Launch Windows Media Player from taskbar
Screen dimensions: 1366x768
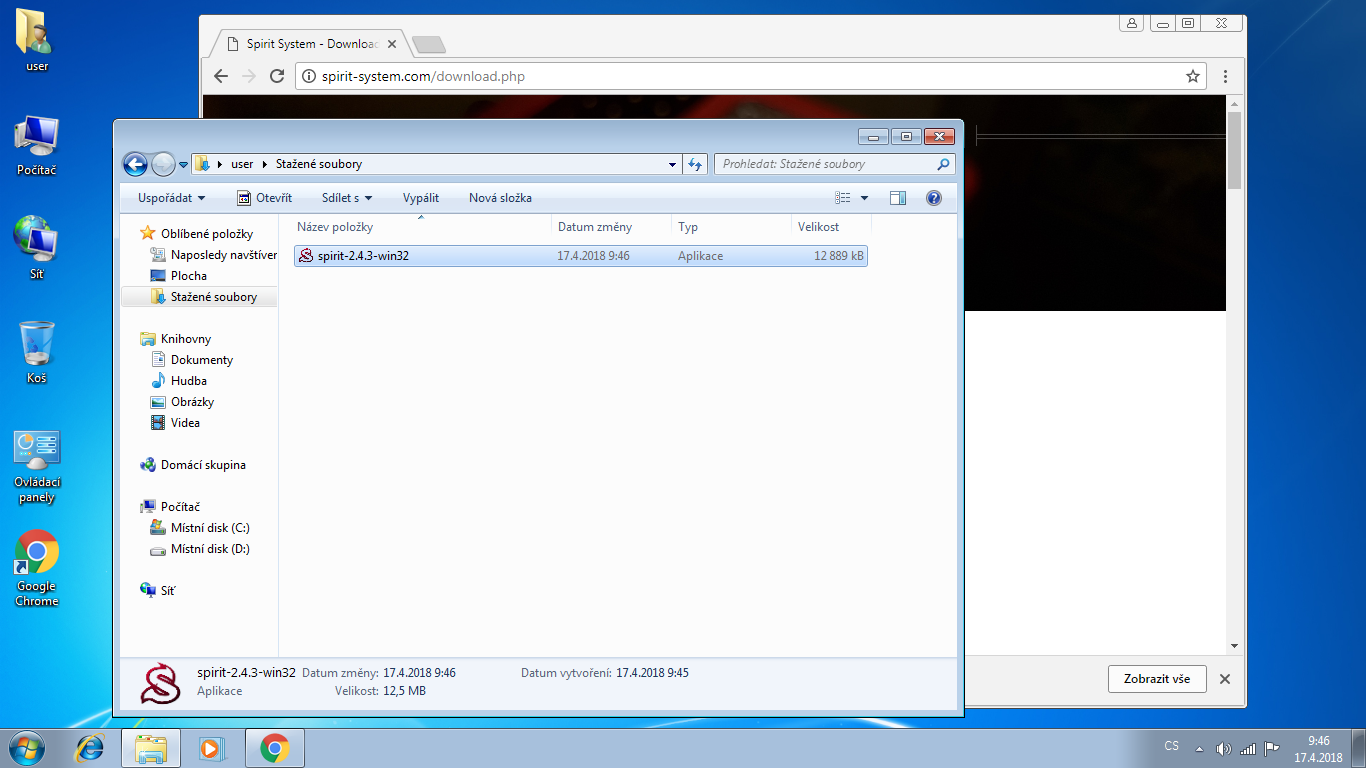point(211,747)
